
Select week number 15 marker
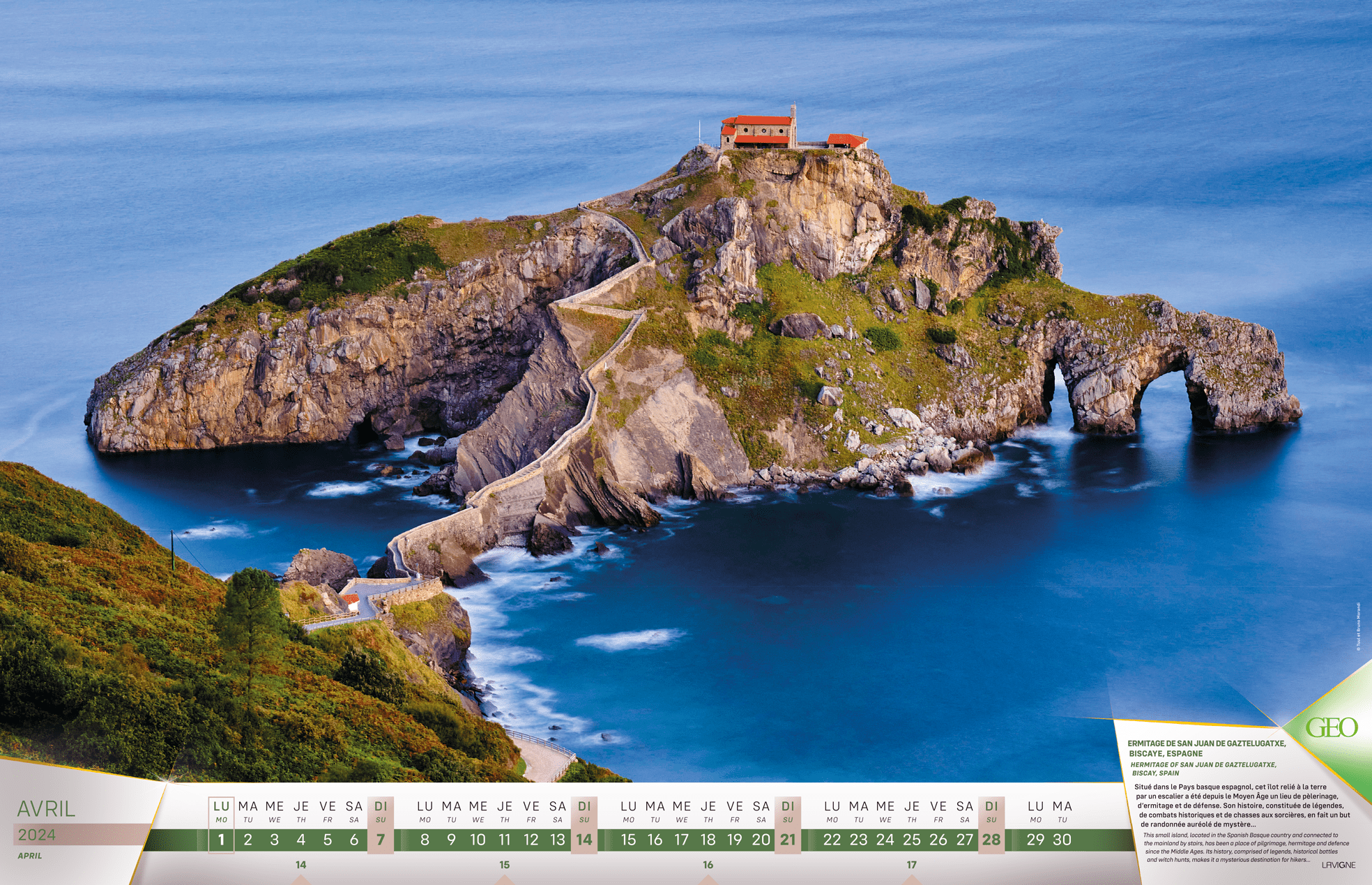[x=504, y=865]
